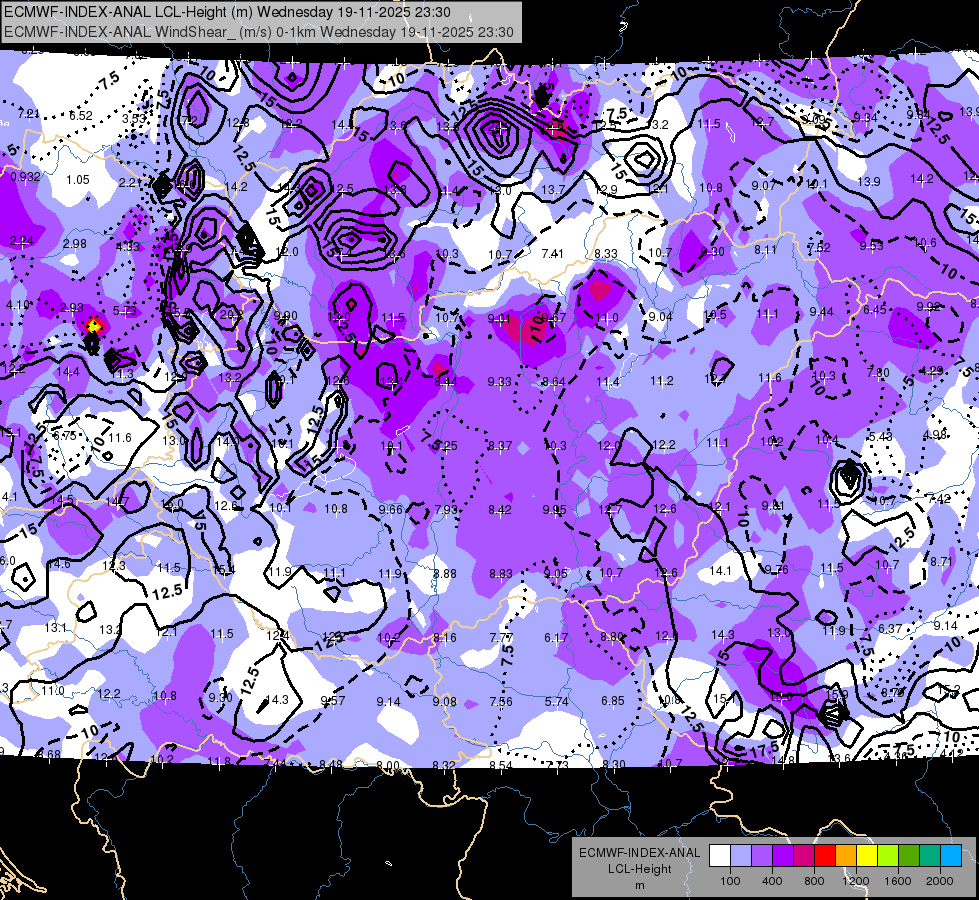
Task: Click the wind shear value '8.71'
Action: (941, 562)
